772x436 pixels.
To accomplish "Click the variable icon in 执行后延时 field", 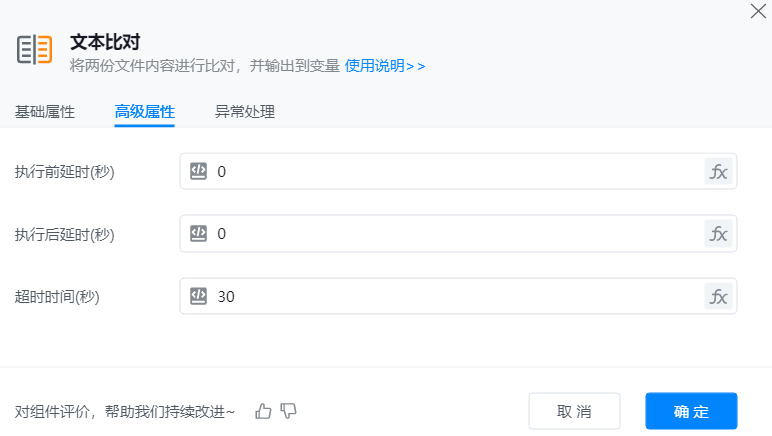I will [x=198, y=234].
